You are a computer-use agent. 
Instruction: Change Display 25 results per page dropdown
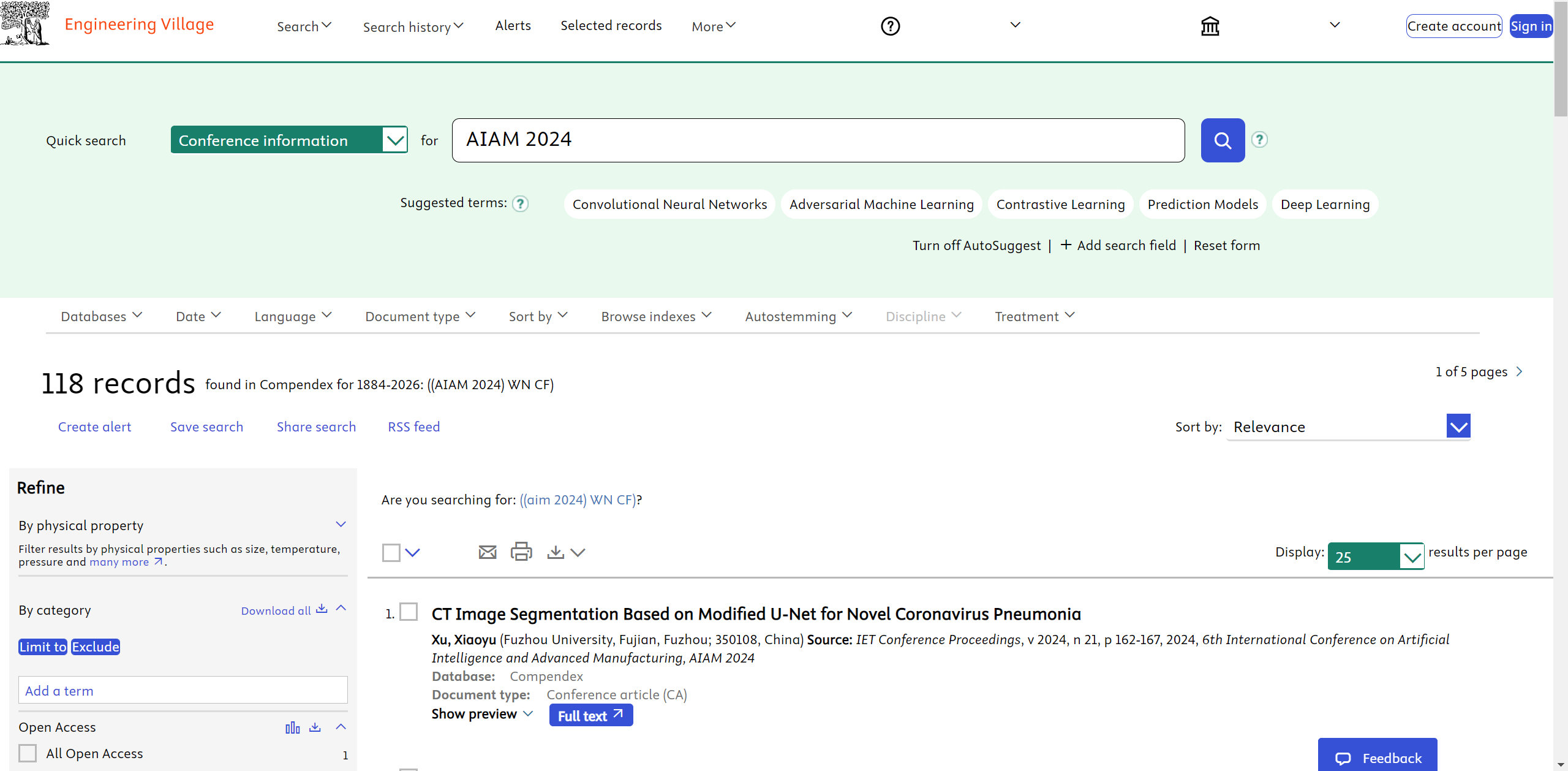[1376, 556]
